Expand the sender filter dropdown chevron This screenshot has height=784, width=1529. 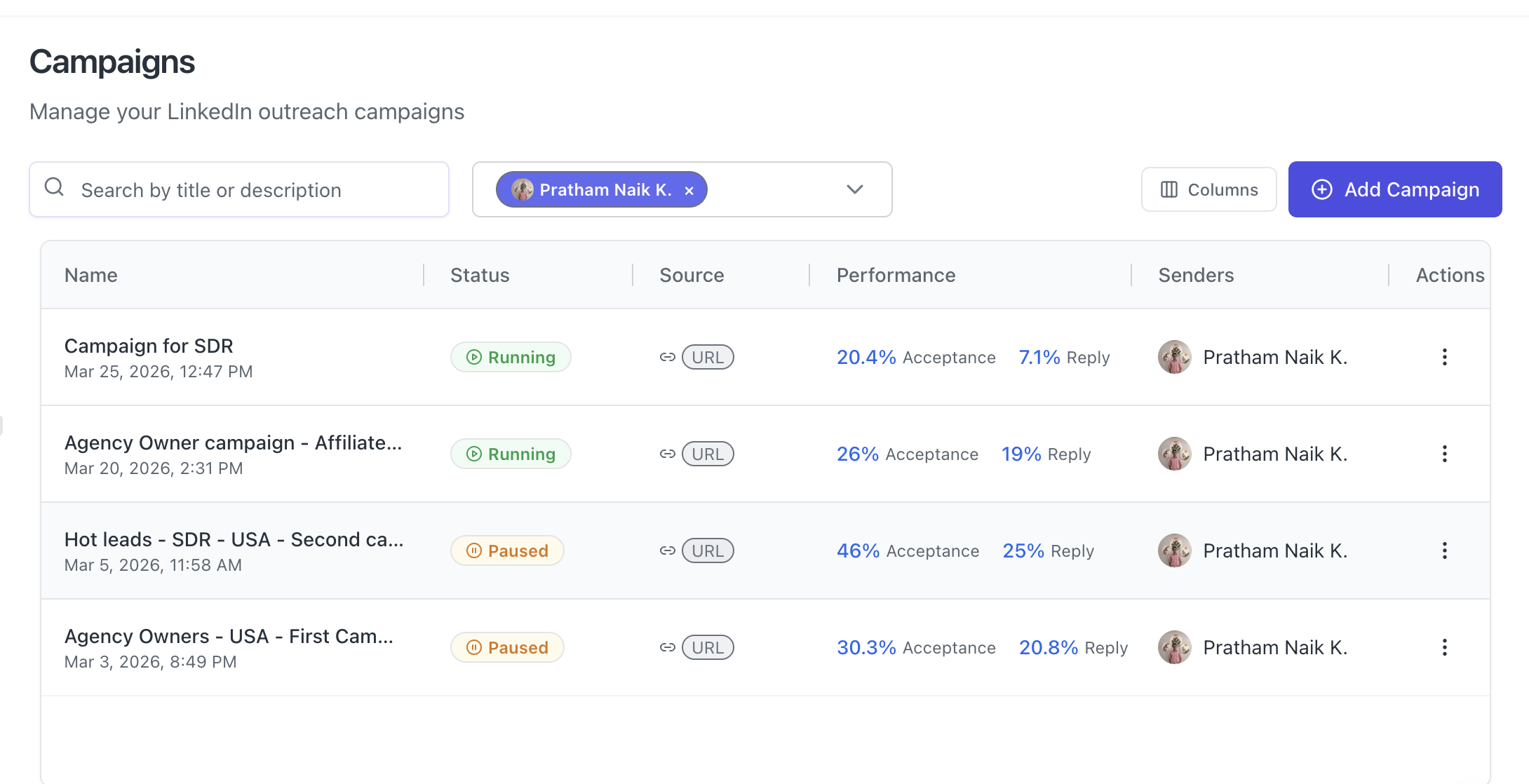pos(854,189)
